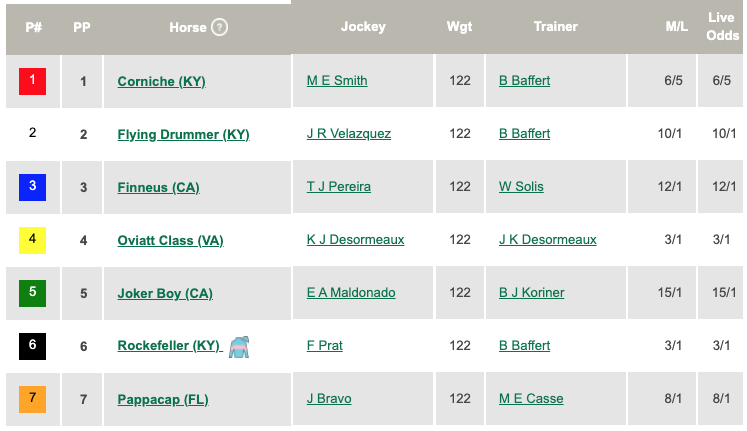The image size is (747, 431).
Task: Open the Flying Drummer (KY) horse page
Action: (183, 134)
